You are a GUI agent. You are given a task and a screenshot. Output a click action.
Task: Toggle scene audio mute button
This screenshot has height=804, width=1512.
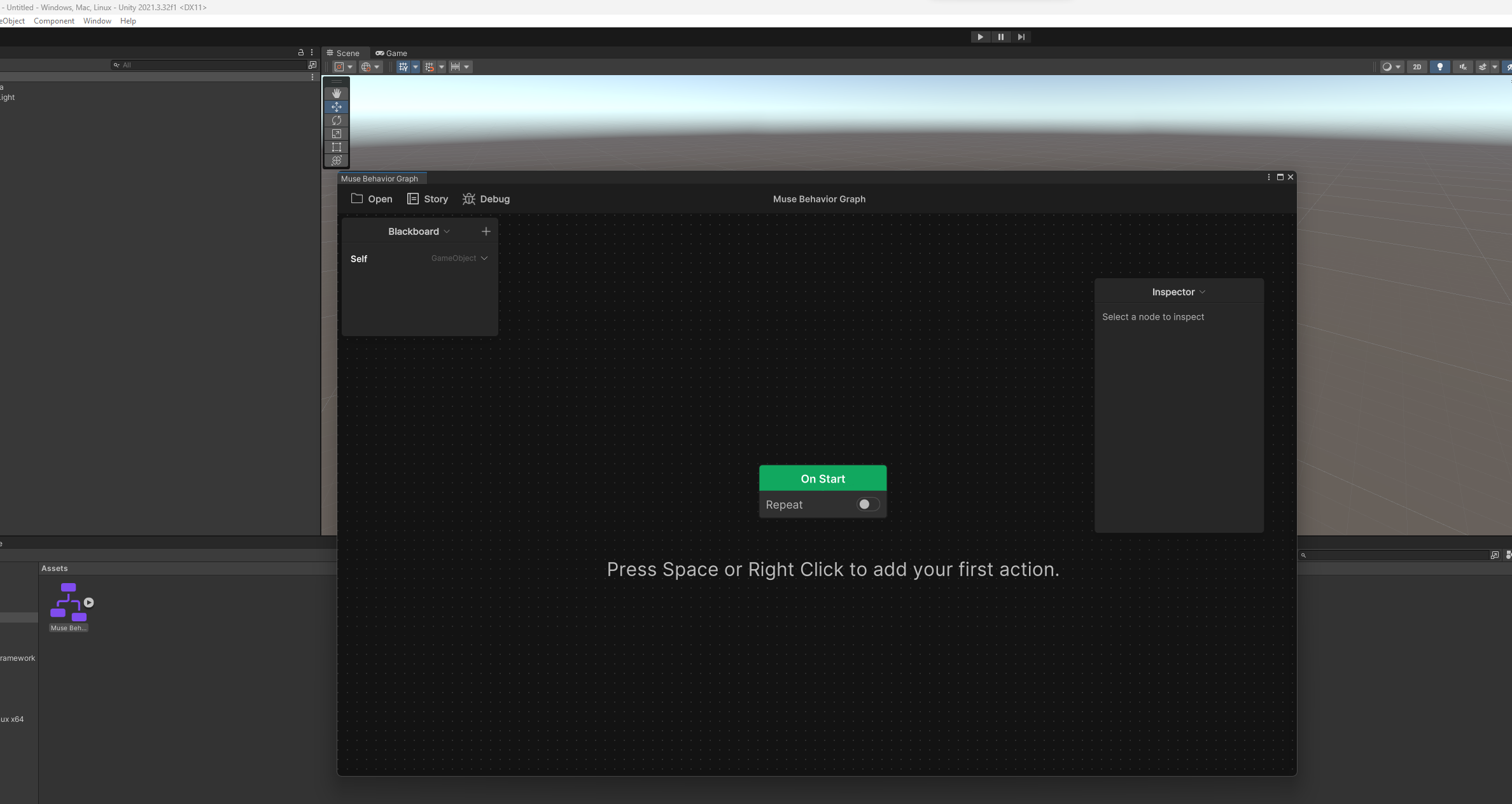[1463, 67]
